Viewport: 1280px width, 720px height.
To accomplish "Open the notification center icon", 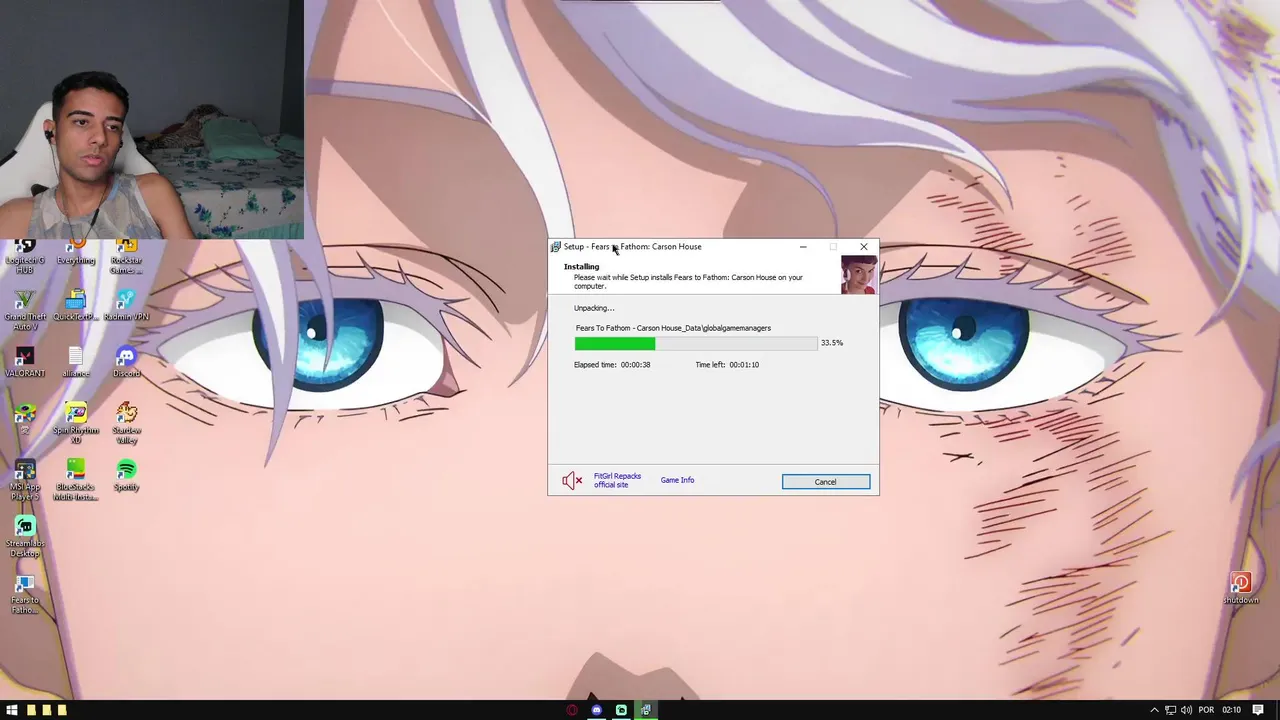I will point(1258,710).
